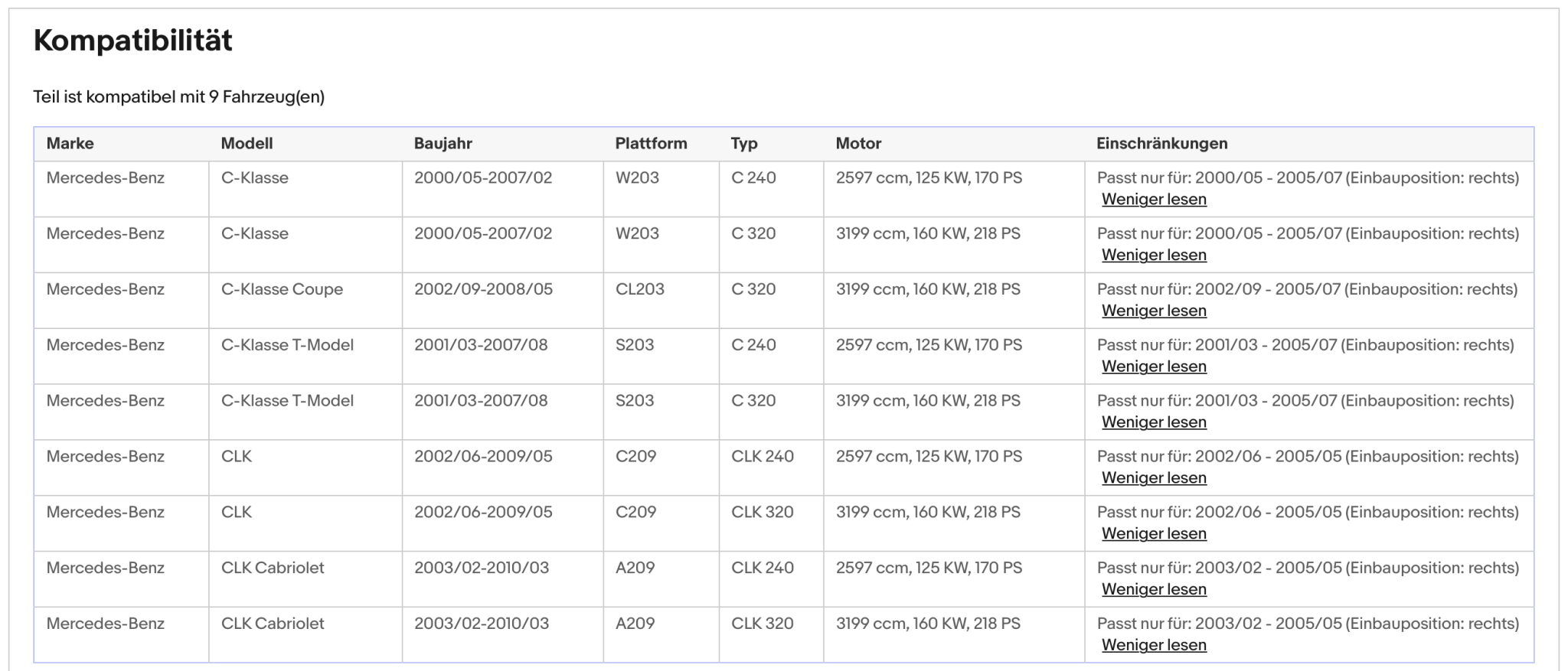This screenshot has width=1568, height=671.
Task: Click 'Weniger lesen' in T-Model S203 C 320 row
Action: (x=1154, y=422)
